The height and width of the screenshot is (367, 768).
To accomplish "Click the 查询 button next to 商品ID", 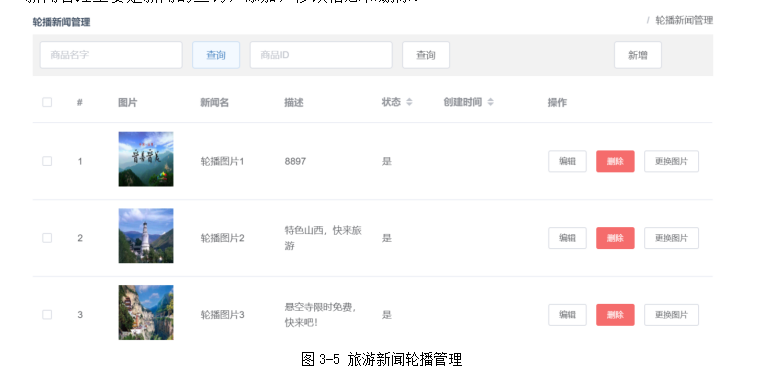I will (426, 55).
